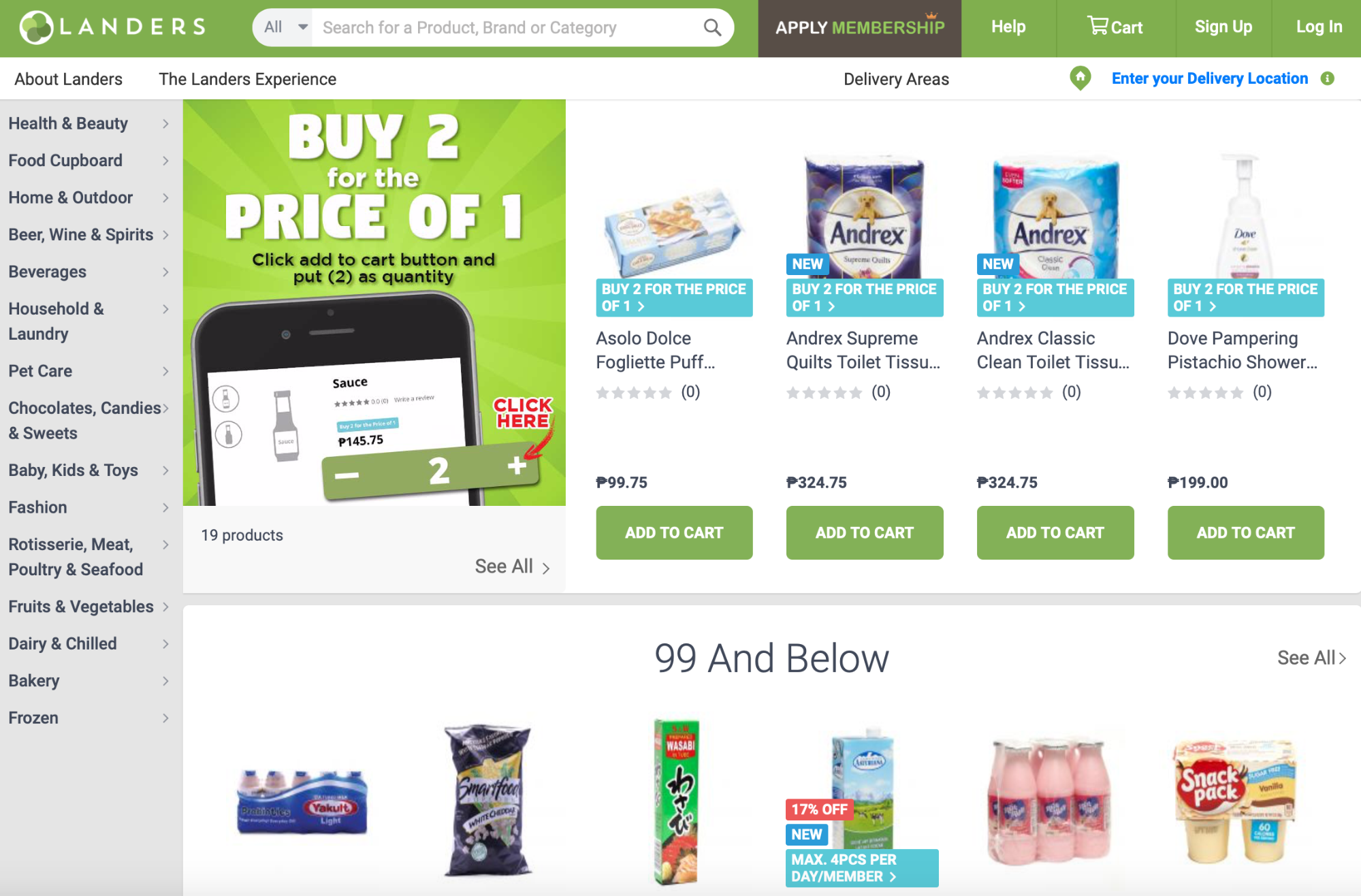The width and height of the screenshot is (1361, 896).
Task: Click the search magnifier icon
Action: click(x=712, y=27)
